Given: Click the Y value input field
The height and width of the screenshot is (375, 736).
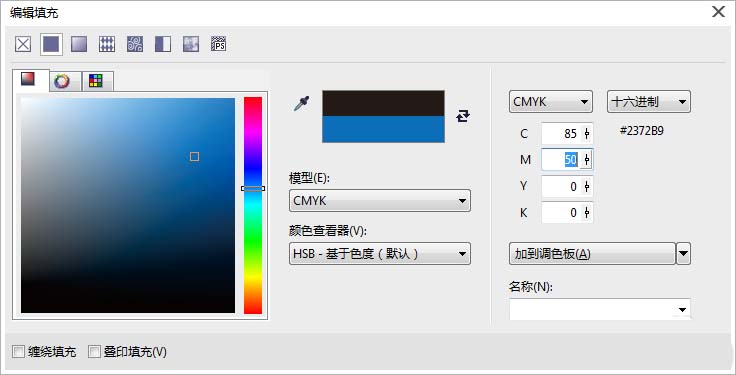Looking at the screenshot, I should pos(561,187).
